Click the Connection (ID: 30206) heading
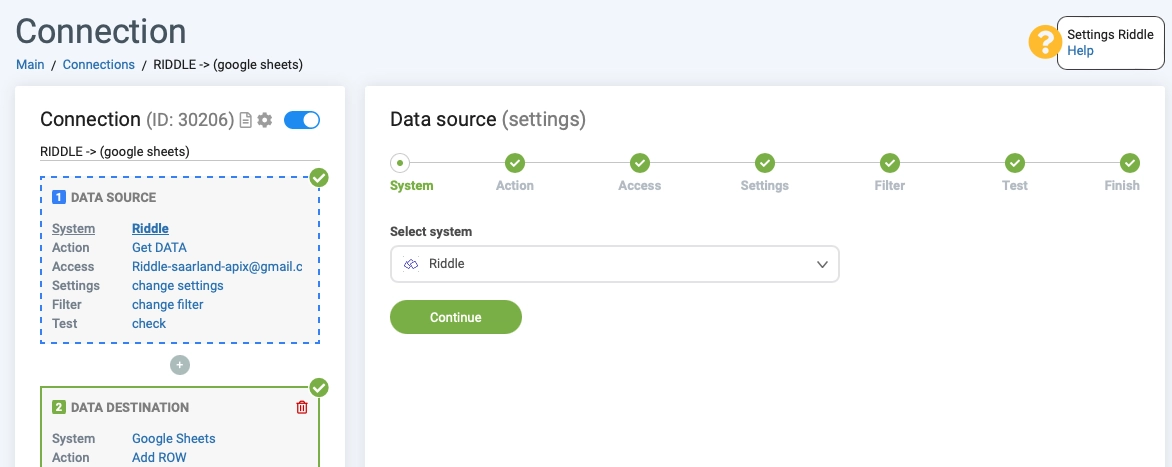The width and height of the screenshot is (1172, 467). click(138, 120)
